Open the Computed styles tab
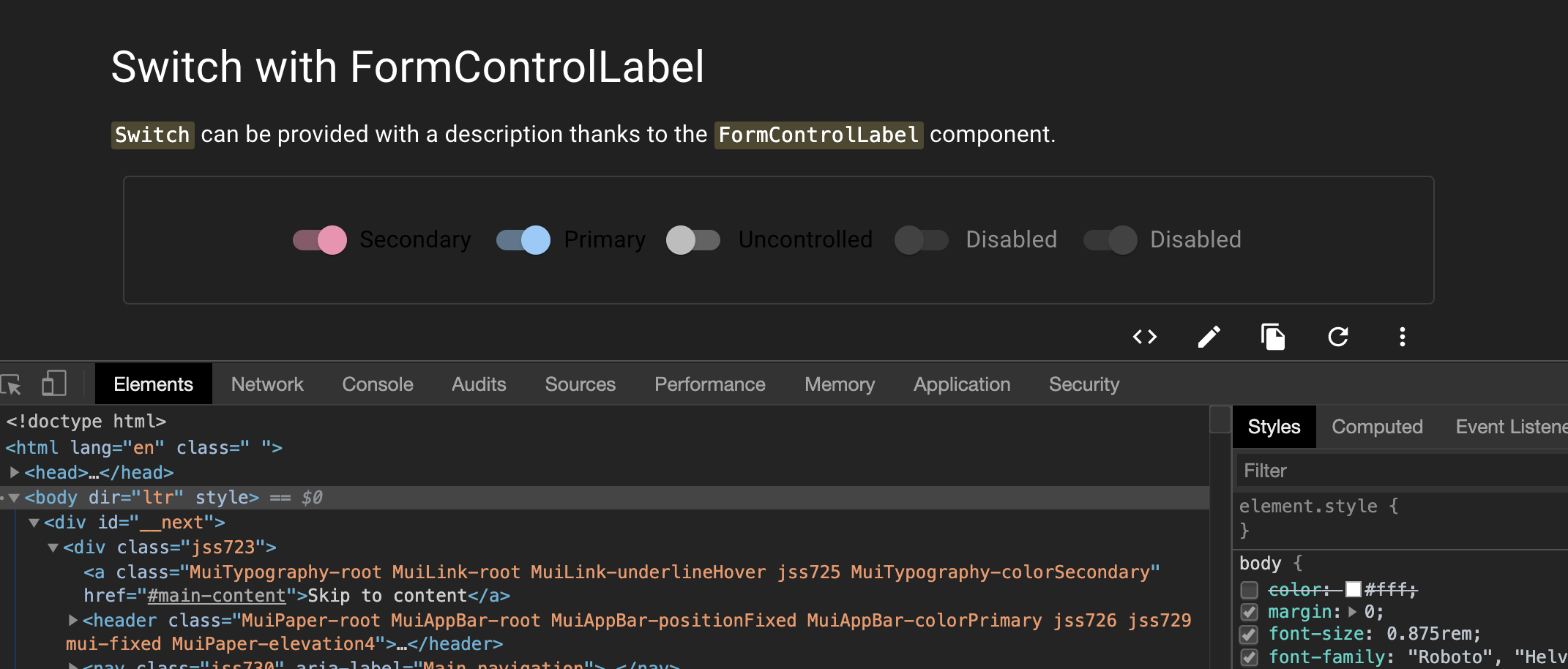The image size is (1568, 669). coord(1377,426)
